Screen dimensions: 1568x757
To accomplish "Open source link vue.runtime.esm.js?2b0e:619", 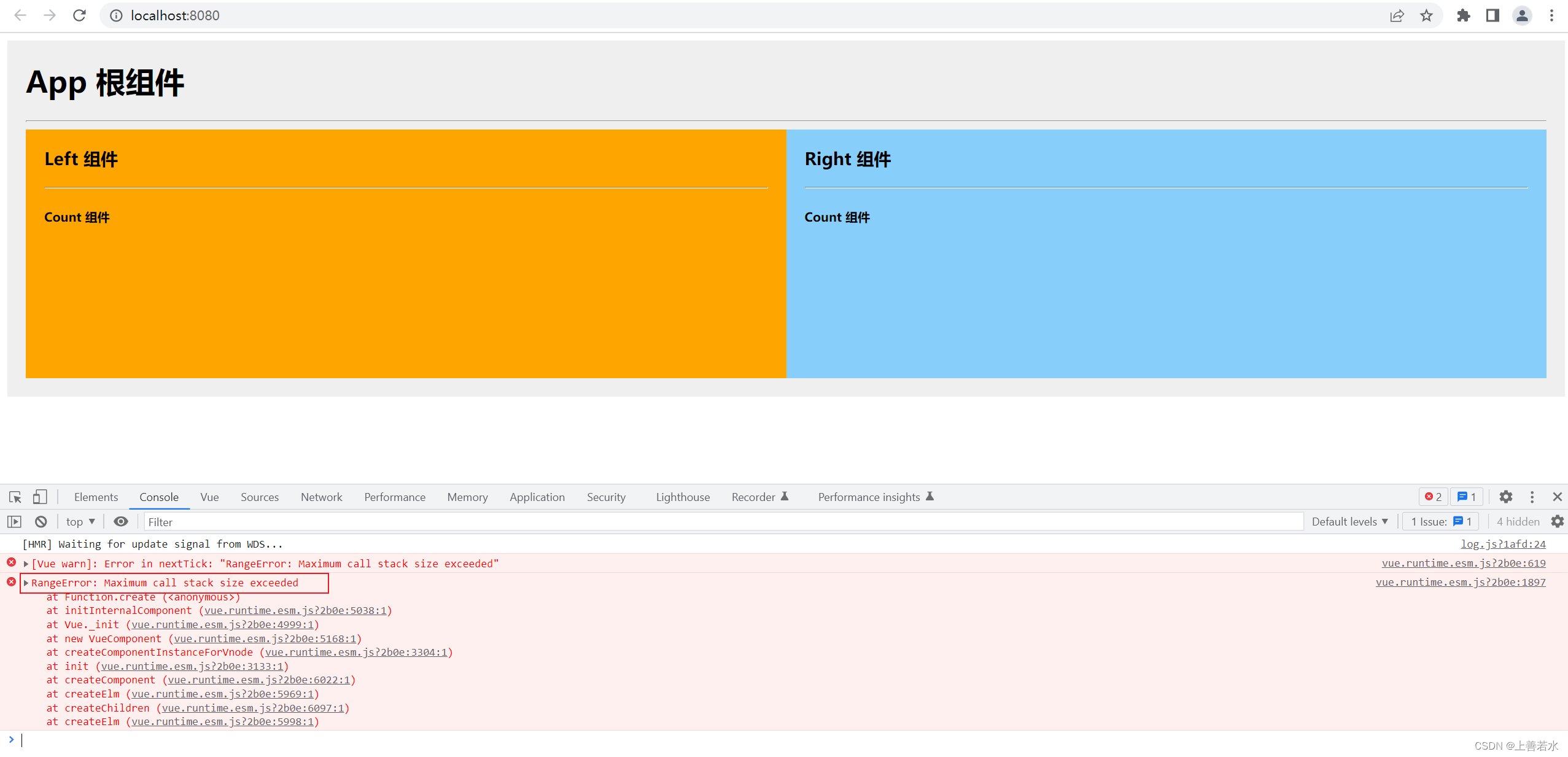I will tap(1464, 563).
